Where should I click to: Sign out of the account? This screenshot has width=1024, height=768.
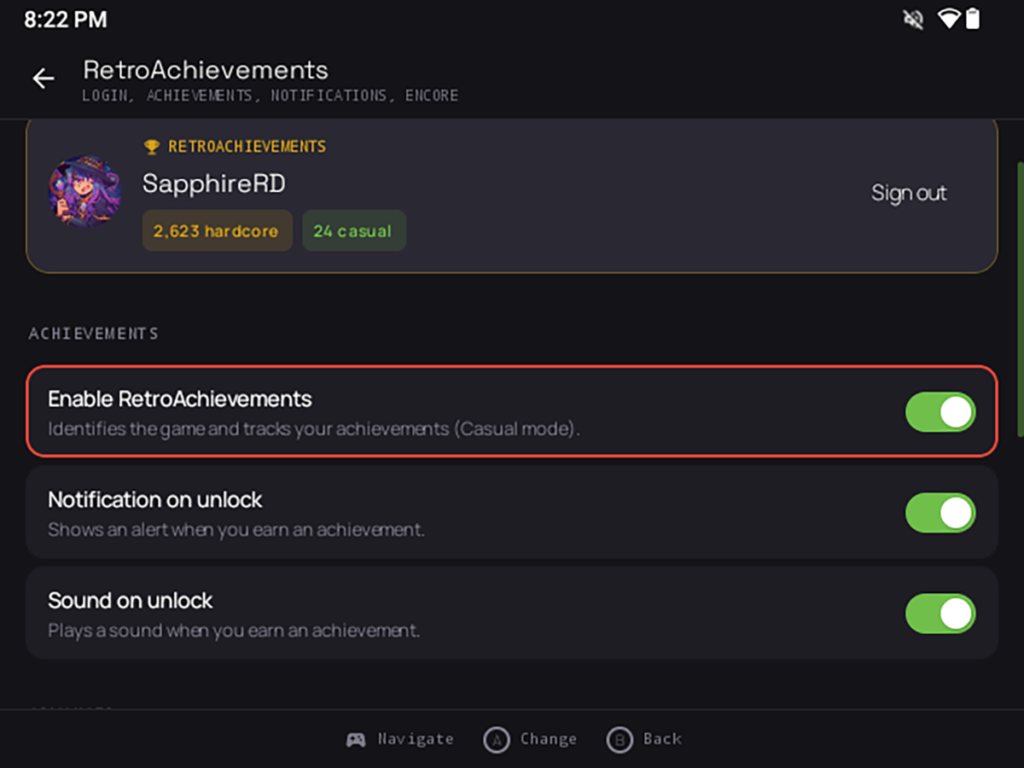click(x=908, y=193)
